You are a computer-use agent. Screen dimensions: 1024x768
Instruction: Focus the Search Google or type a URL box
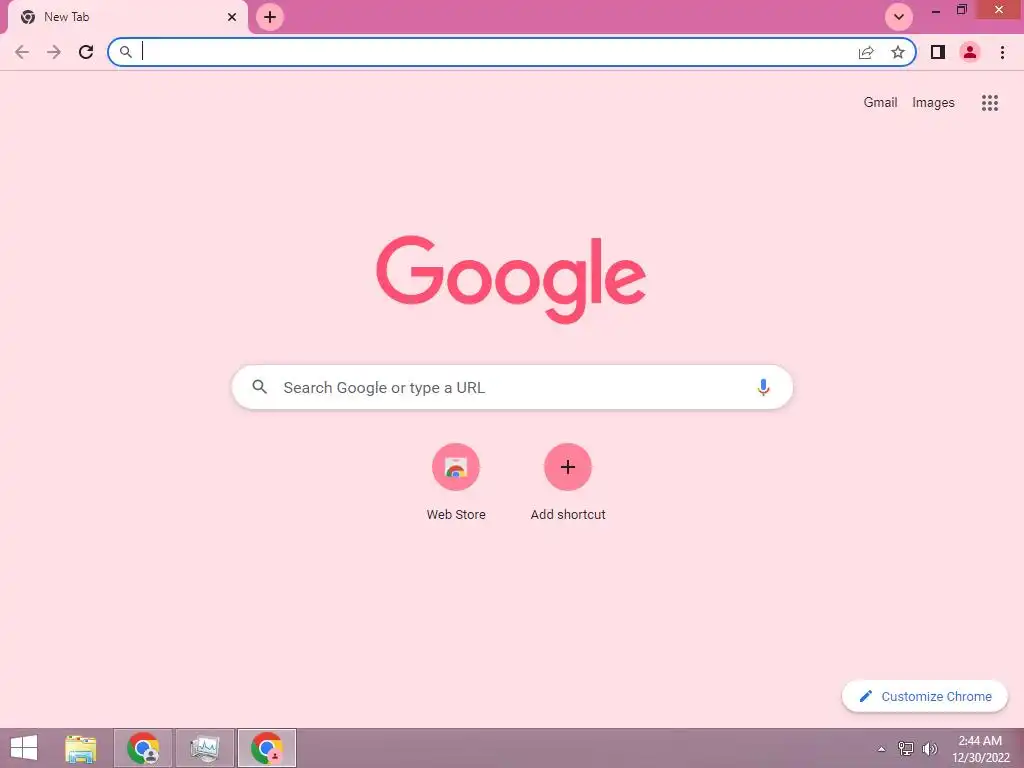click(512, 387)
